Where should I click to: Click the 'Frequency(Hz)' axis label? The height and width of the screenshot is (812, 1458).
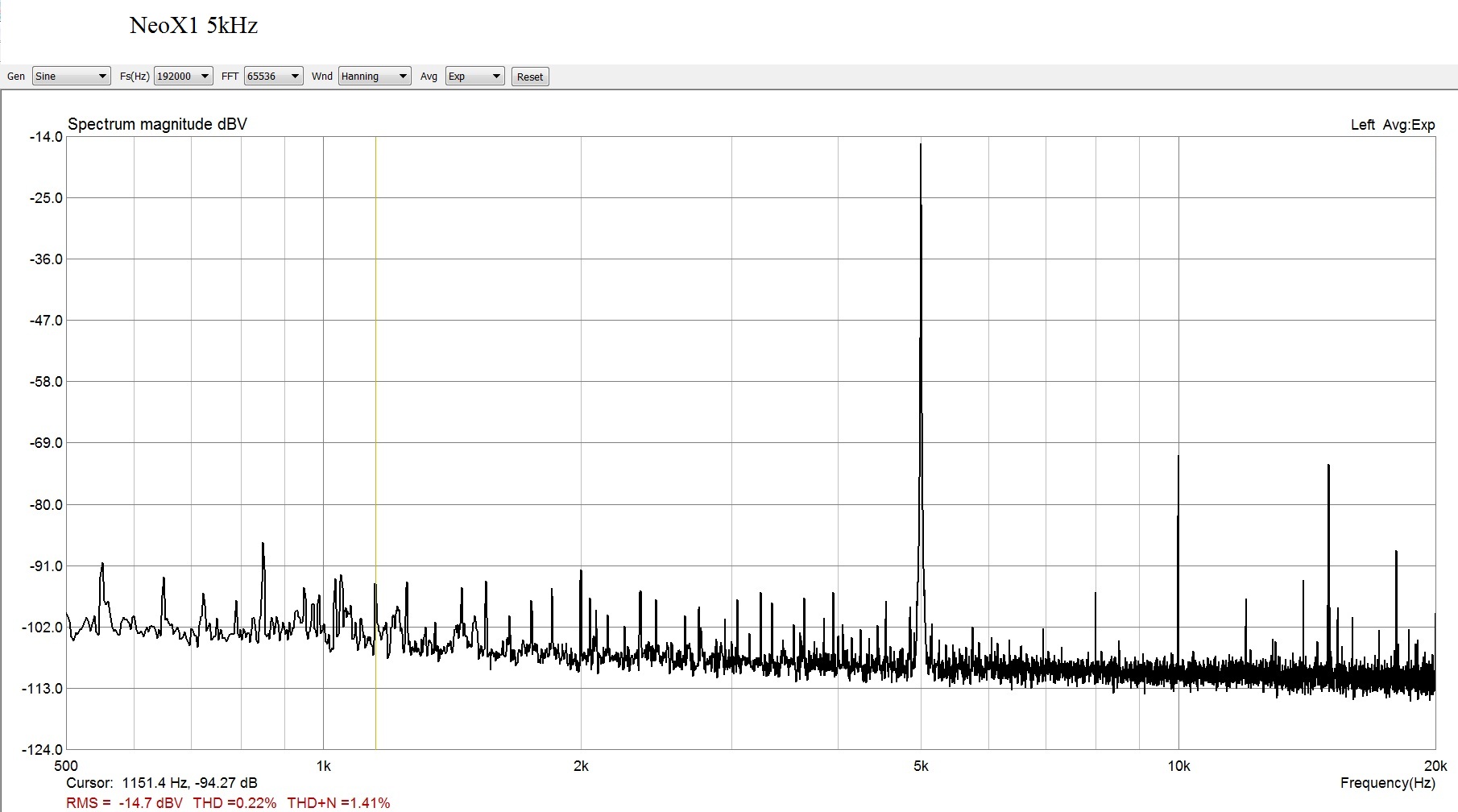[1388, 783]
